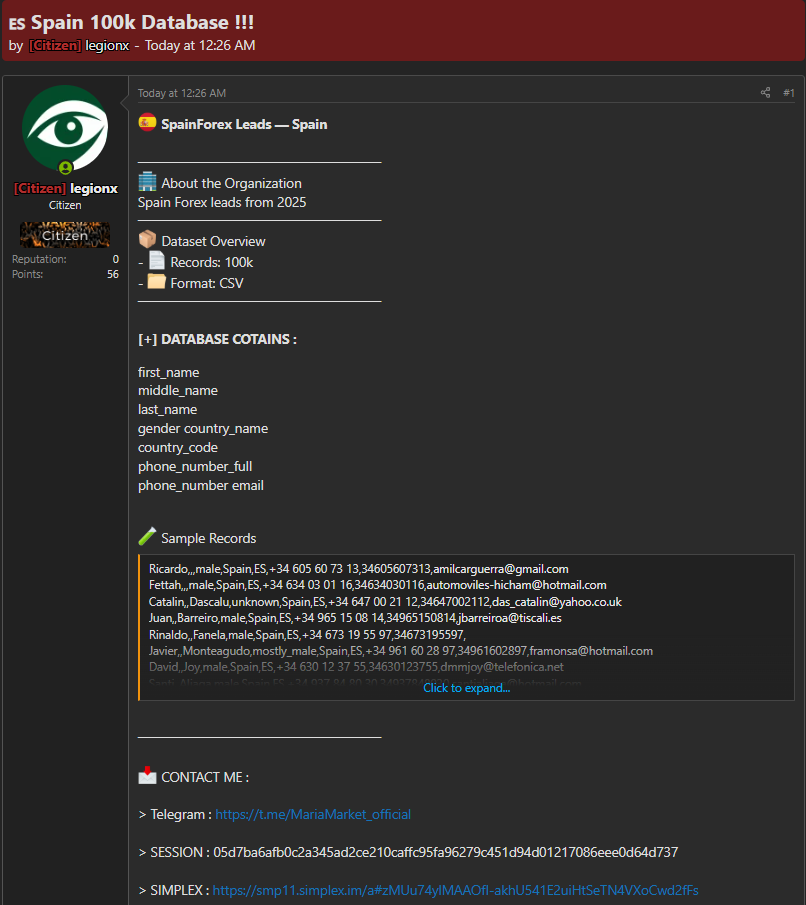Click the sample record starting with Fettah
The width and height of the screenshot is (806, 905).
[x=378, y=585]
